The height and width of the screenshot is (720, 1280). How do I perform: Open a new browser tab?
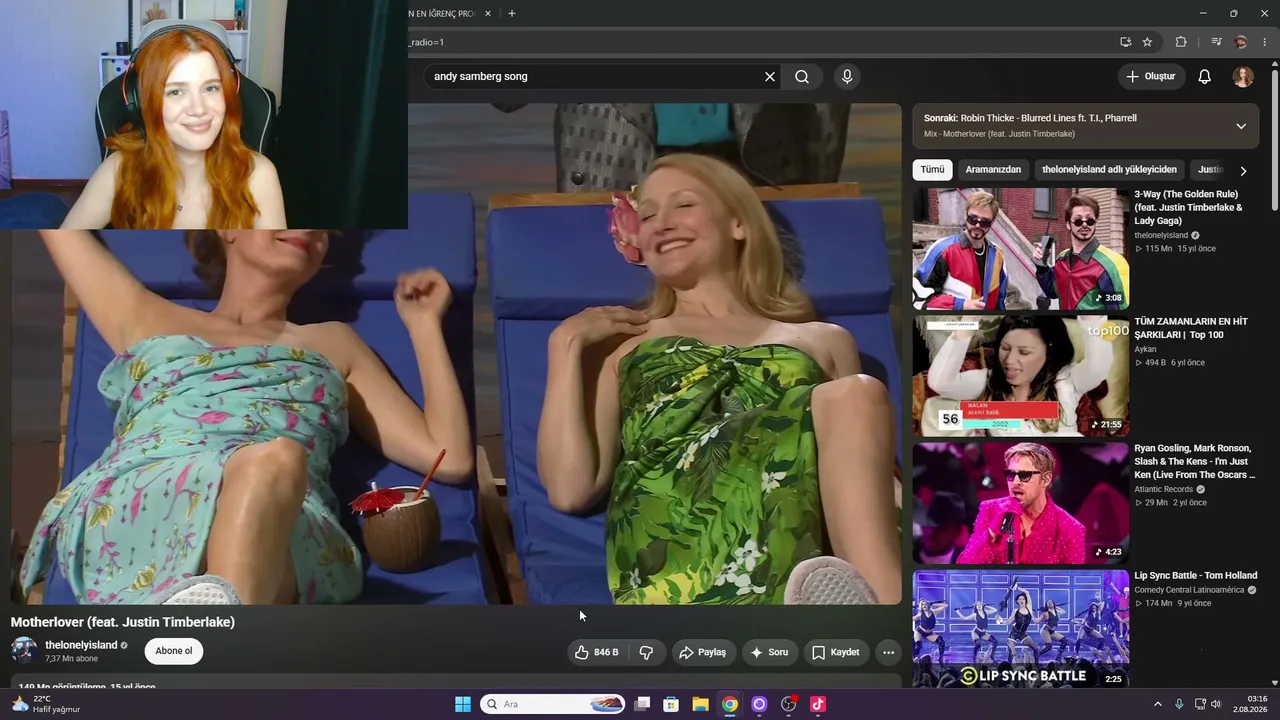(x=512, y=14)
